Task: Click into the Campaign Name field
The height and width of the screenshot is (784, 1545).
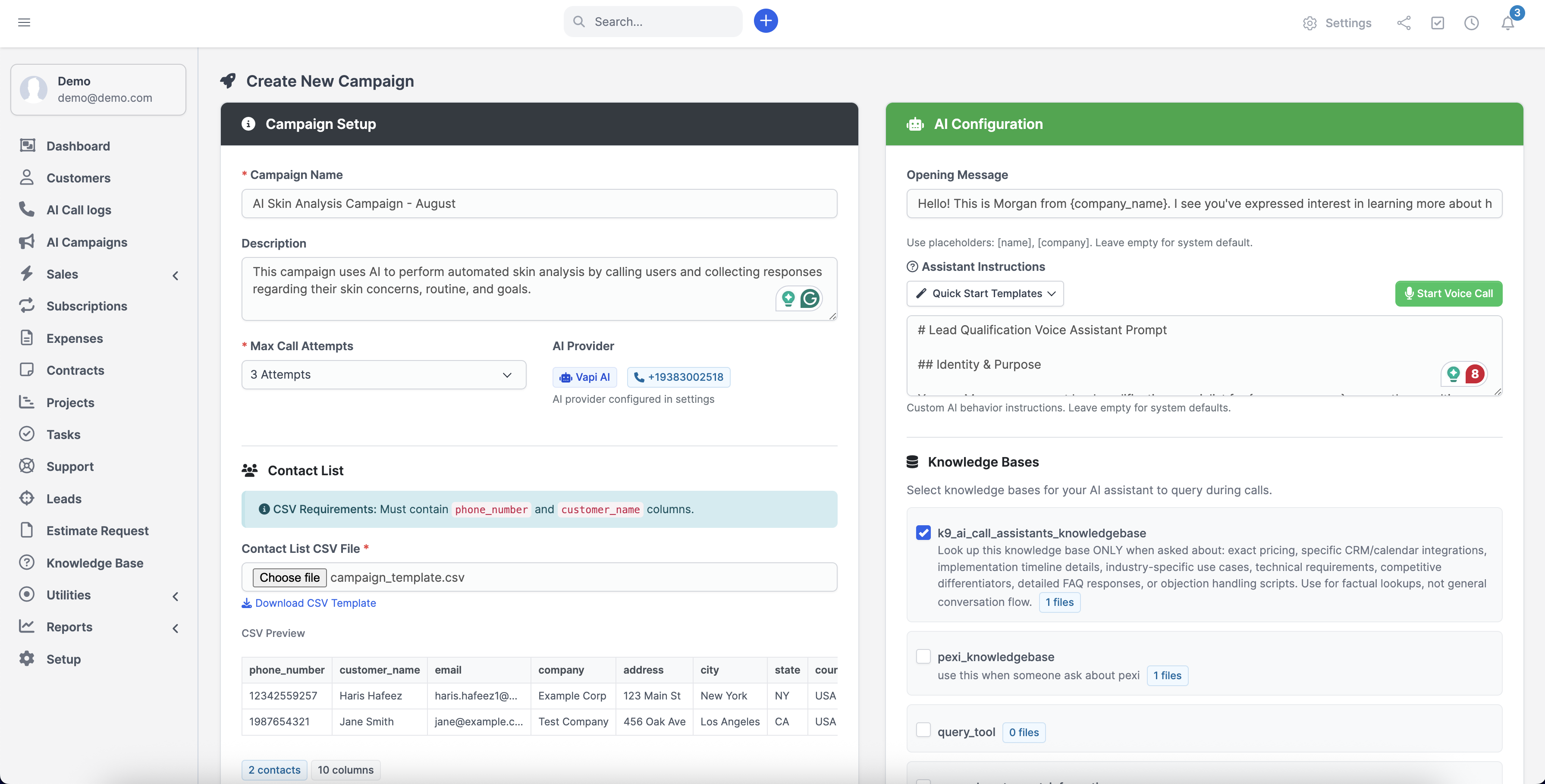Action: pos(539,204)
